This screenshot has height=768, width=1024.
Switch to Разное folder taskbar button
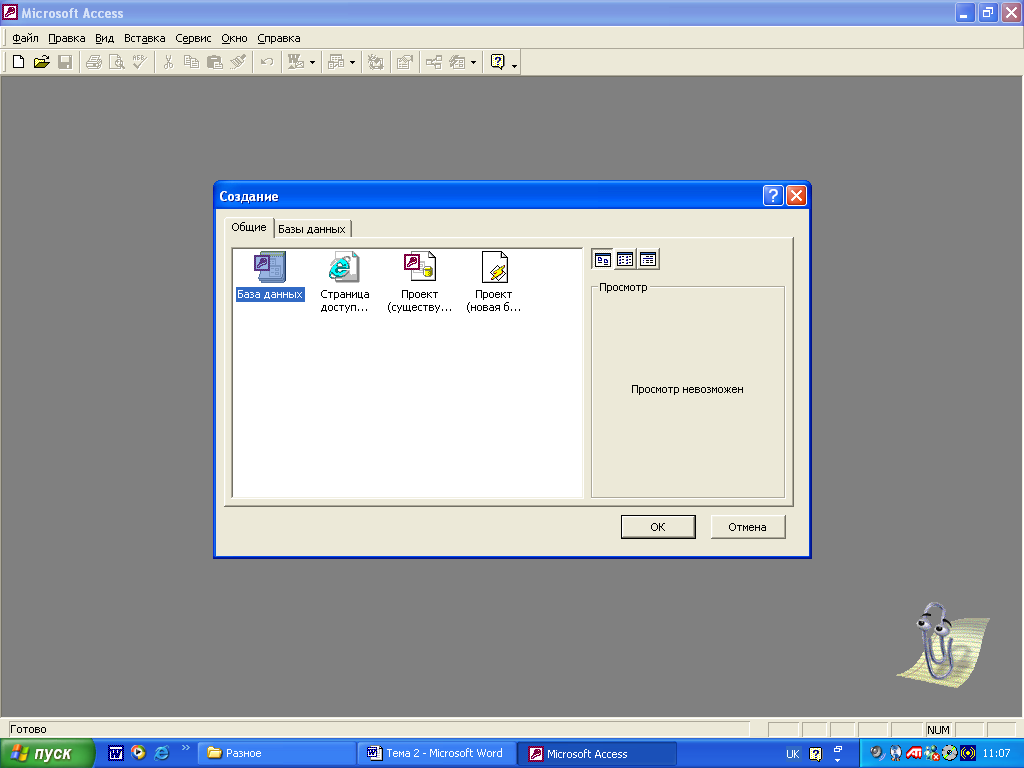point(277,754)
